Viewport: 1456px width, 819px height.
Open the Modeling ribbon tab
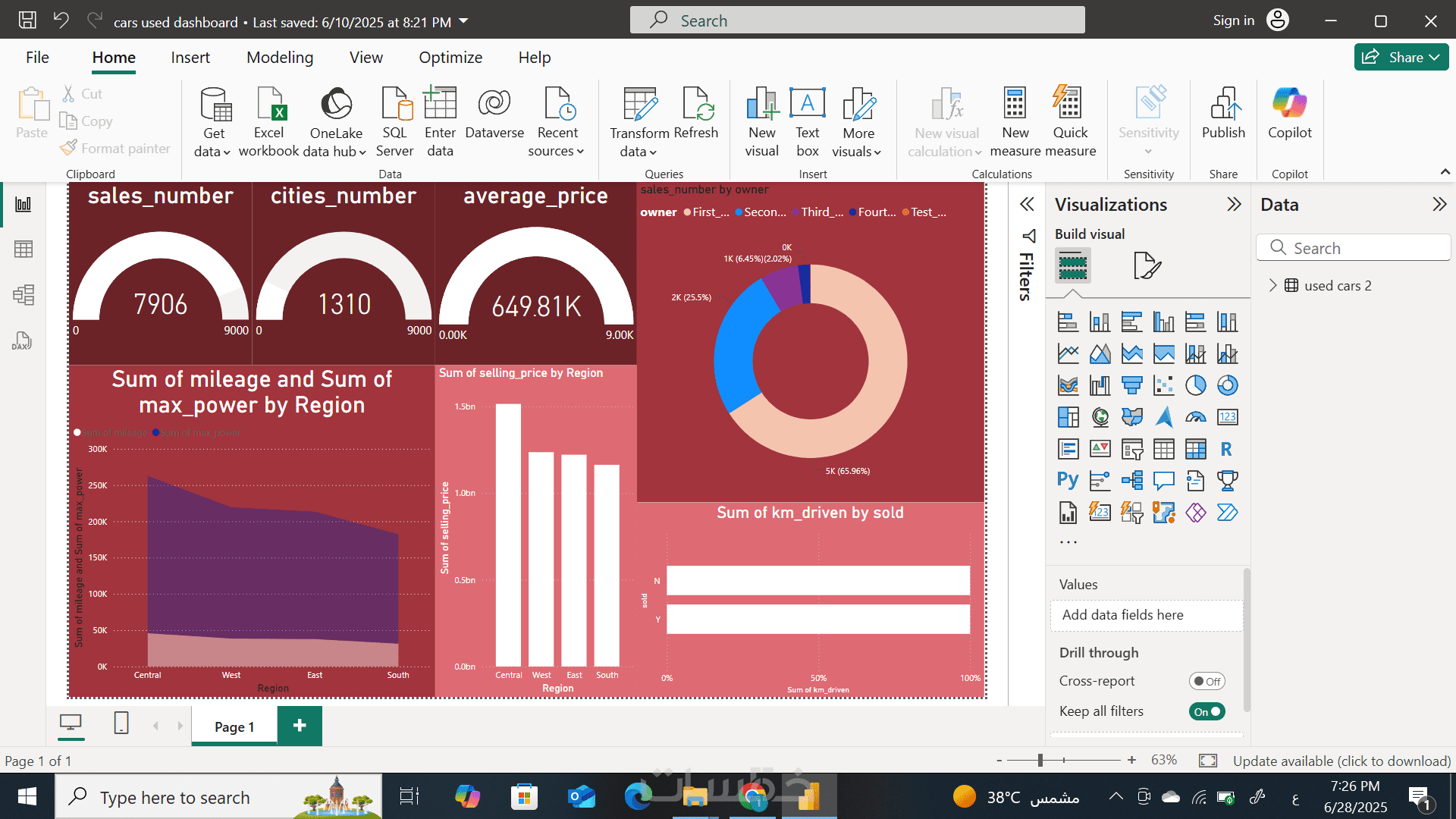pos(280,58)
